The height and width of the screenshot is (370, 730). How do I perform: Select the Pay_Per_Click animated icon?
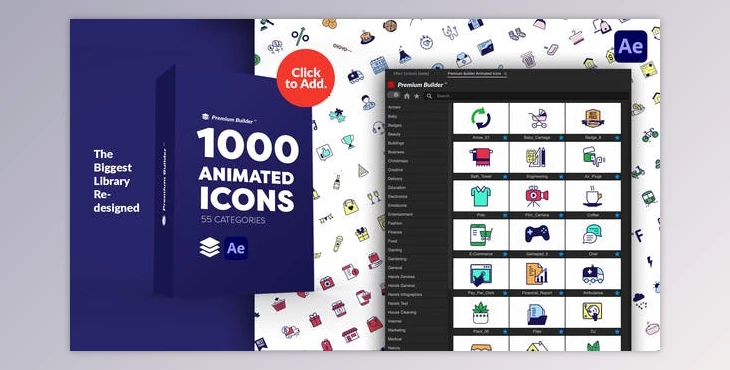coord(480,274)
